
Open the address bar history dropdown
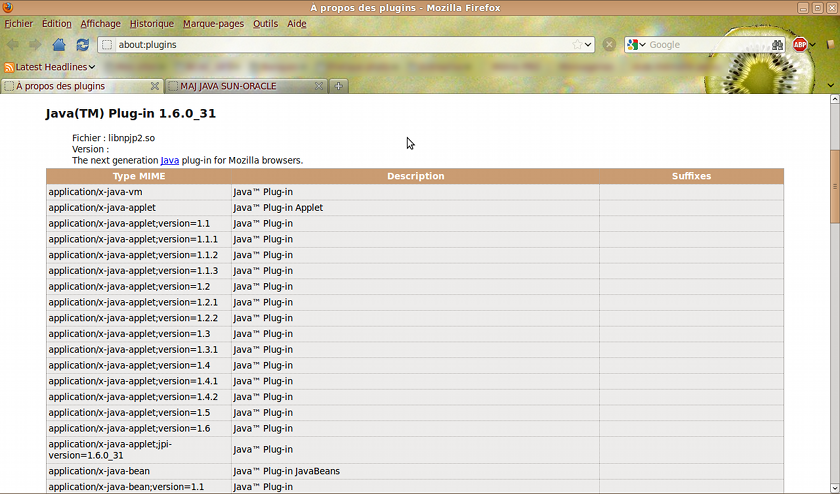pyautogui.click(x=588, y=45)
